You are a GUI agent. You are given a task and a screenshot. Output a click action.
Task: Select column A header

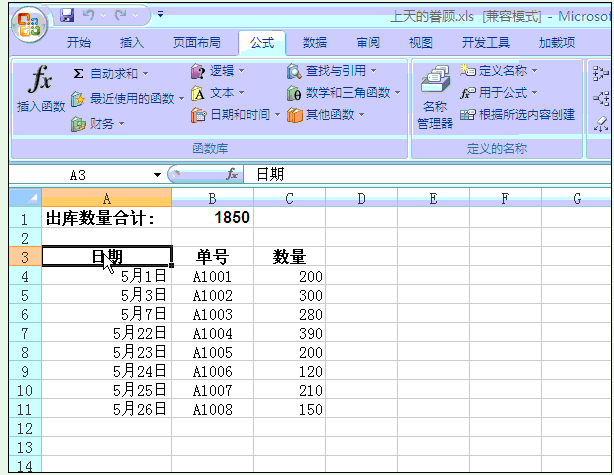[107, 198]
